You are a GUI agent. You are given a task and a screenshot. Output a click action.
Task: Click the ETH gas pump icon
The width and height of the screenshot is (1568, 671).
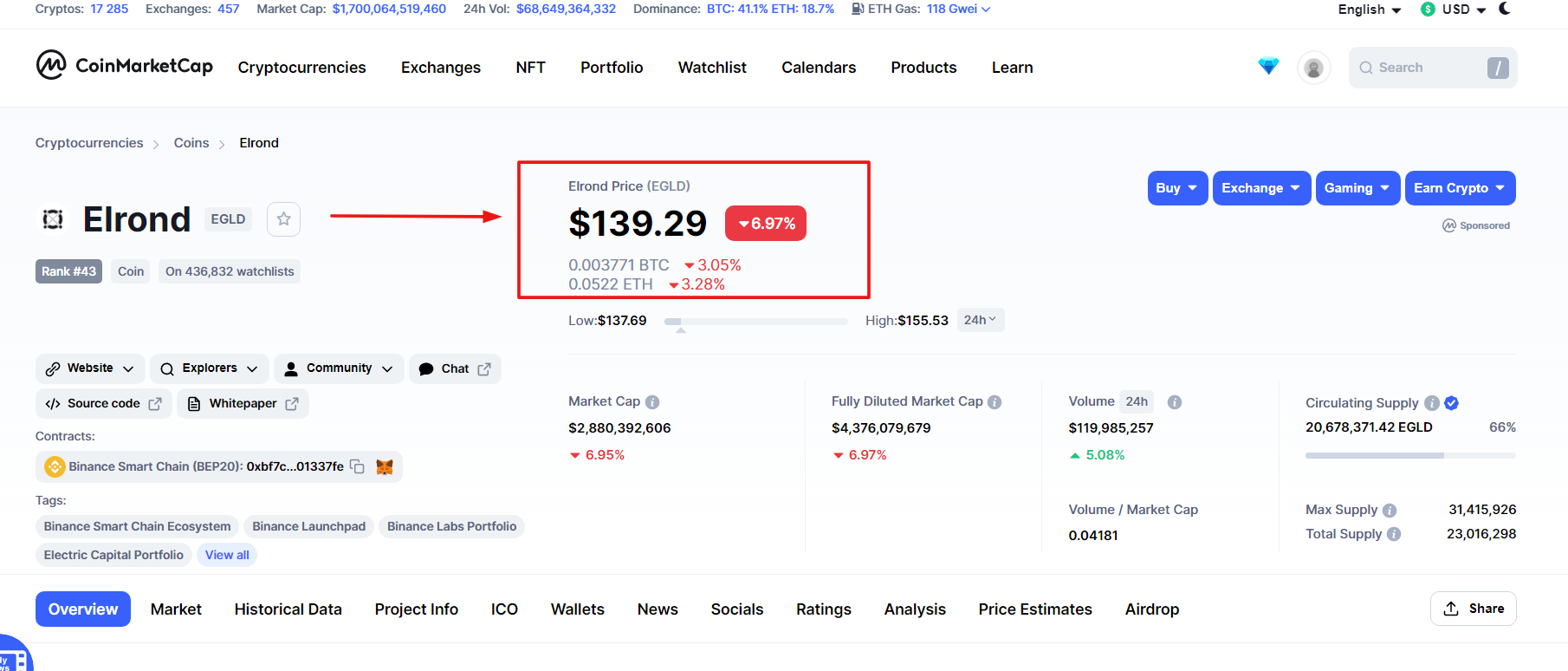coord(858,9)
